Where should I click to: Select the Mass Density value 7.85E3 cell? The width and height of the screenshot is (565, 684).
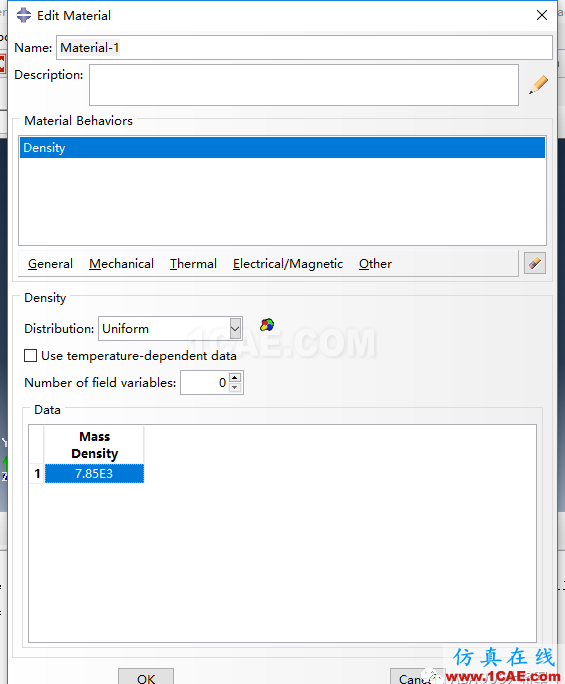[94, 474]
